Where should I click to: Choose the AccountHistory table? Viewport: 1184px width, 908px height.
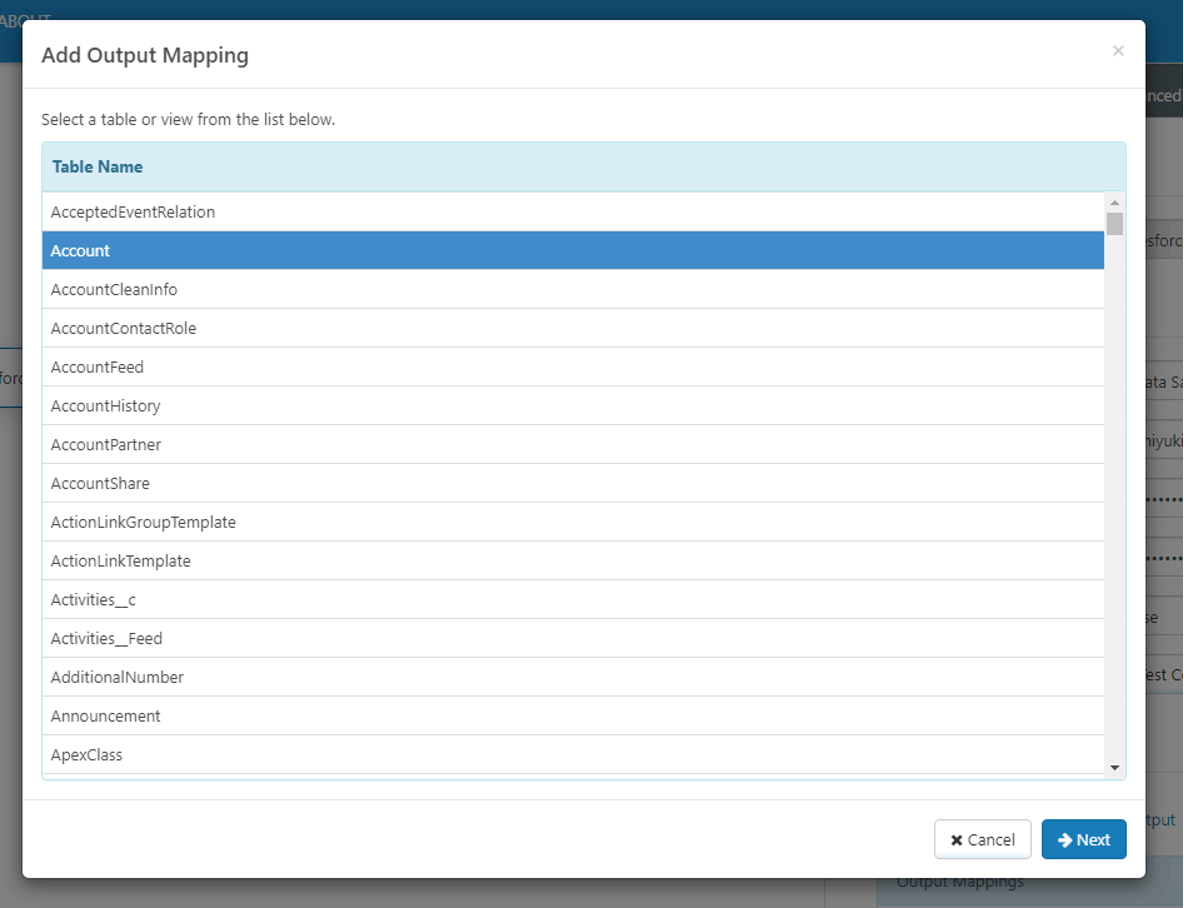point(105,406)
